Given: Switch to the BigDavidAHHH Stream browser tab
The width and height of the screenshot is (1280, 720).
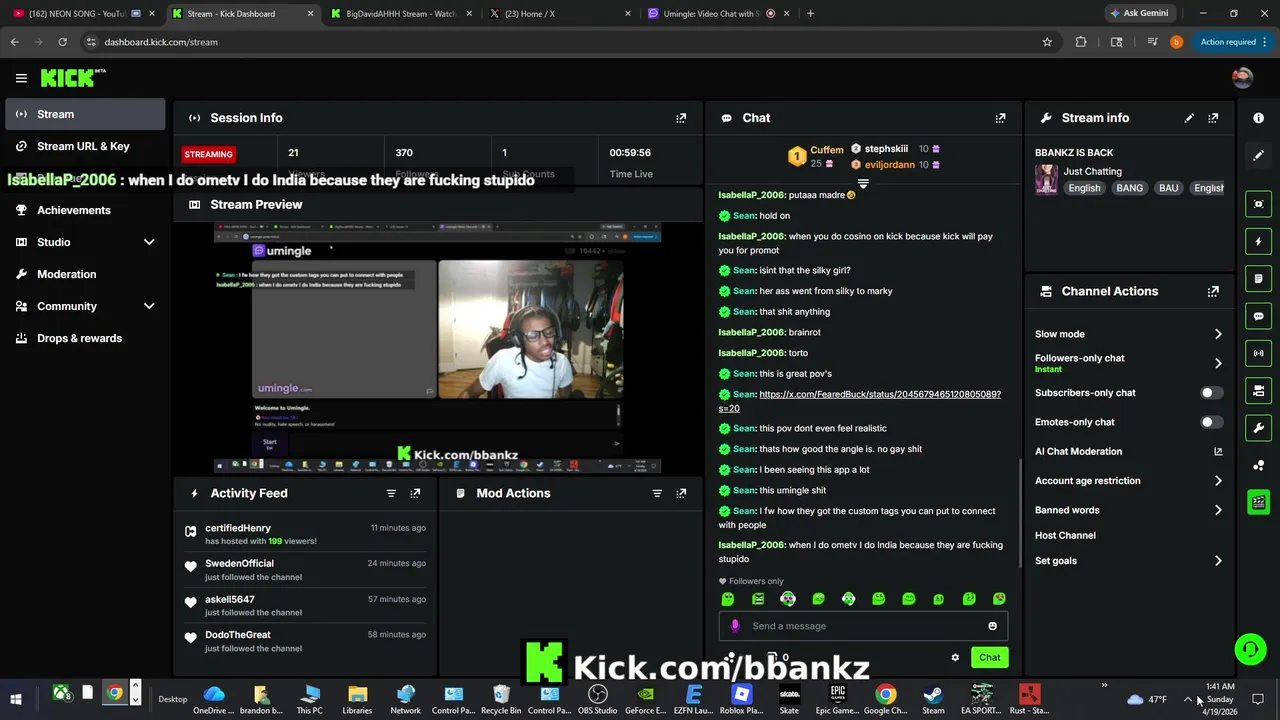Looking at the screenshot, I should (x=400, y=14).
